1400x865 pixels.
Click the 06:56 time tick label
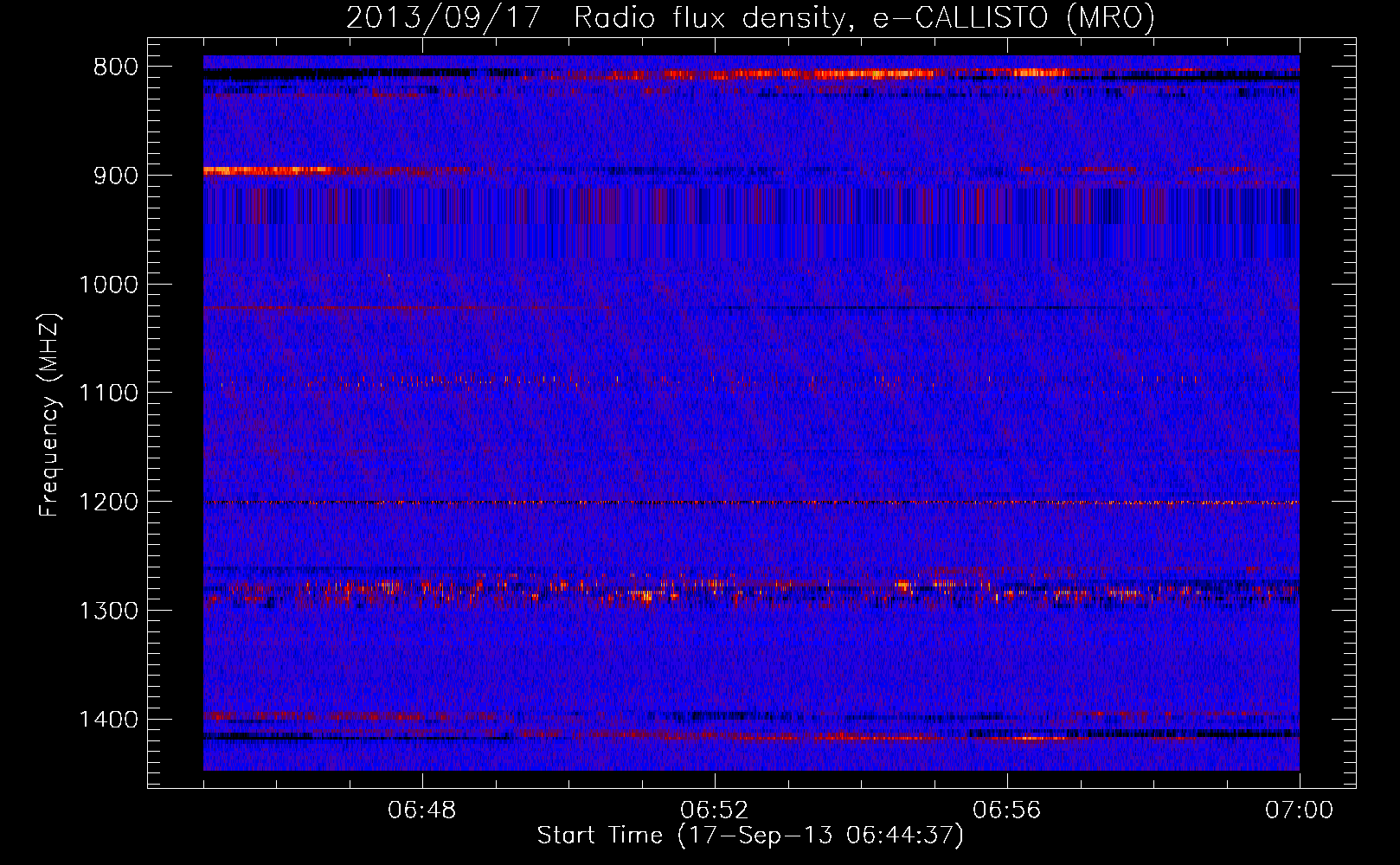[x=1007, y=811]
